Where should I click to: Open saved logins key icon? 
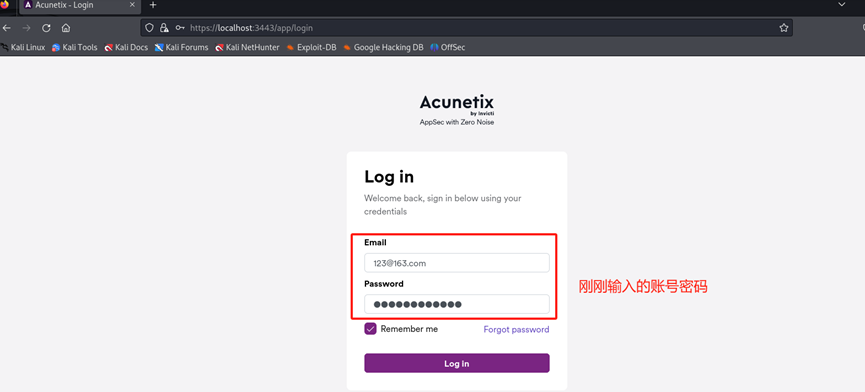click(180, 28)
